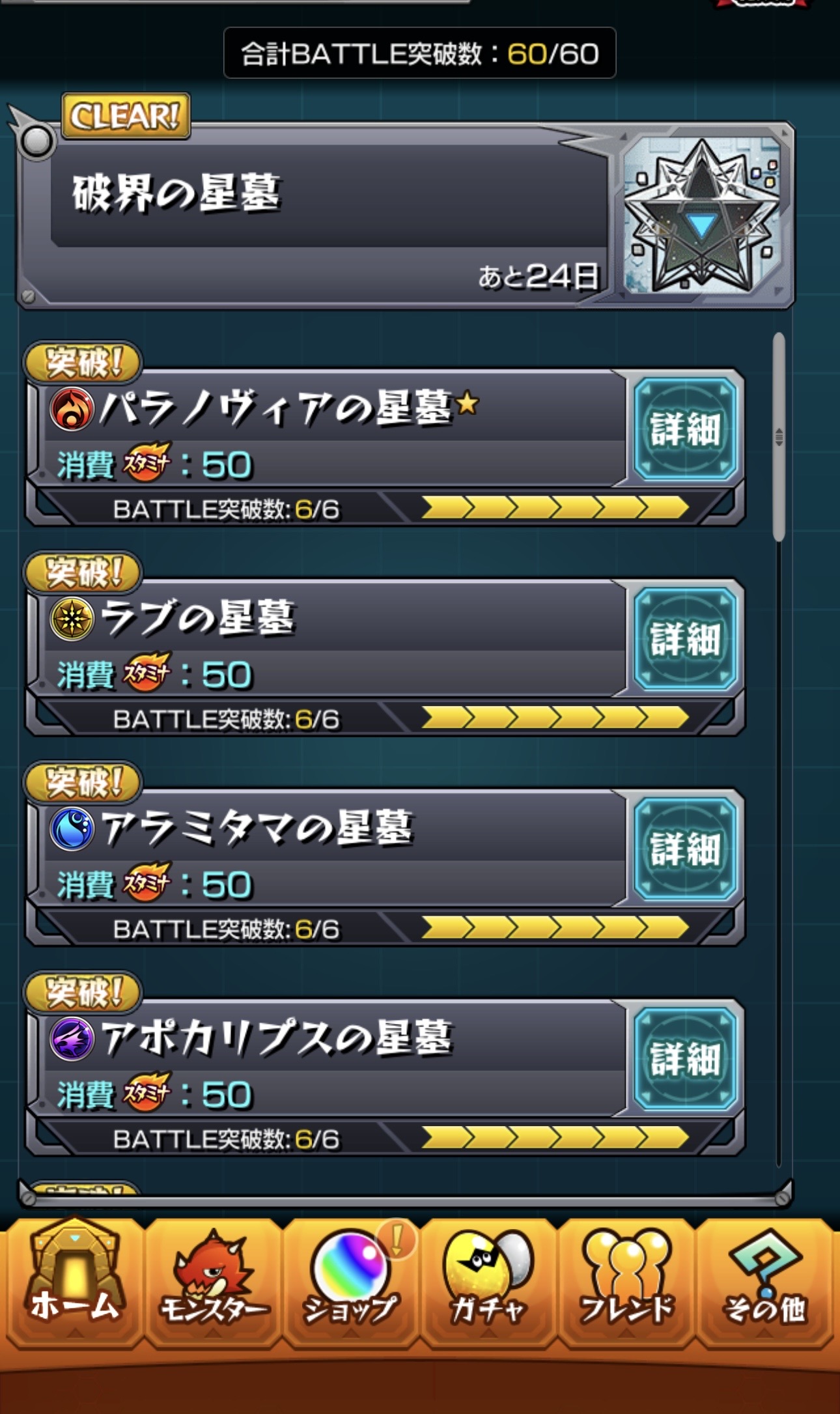The width and height of the screenshot is (840, 1414).
Task: Tap the dark attribute icon of アポカリプスの星墓
Action: [72, 1039]
